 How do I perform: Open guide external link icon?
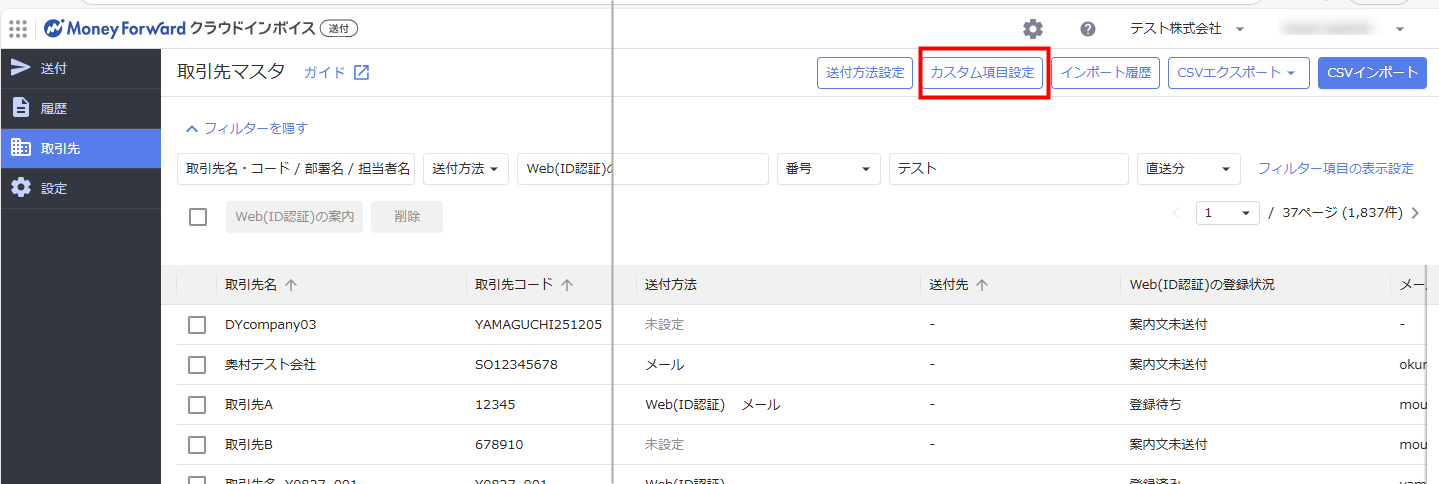point(362,73)
